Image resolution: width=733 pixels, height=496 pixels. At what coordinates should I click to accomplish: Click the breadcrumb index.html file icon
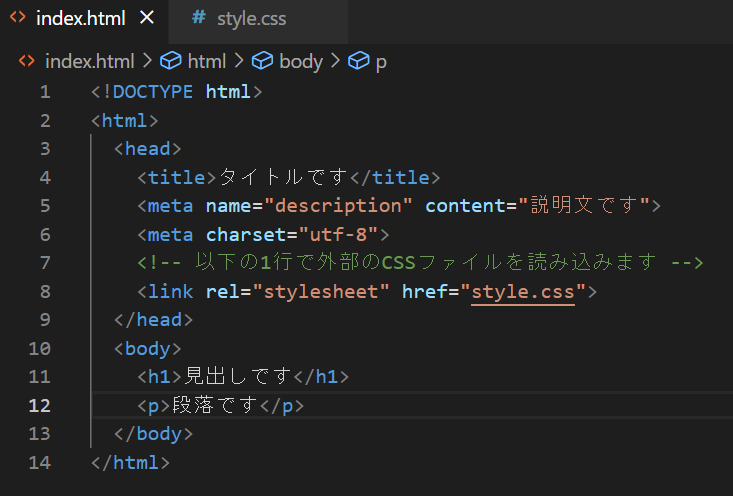click(27, 62)
